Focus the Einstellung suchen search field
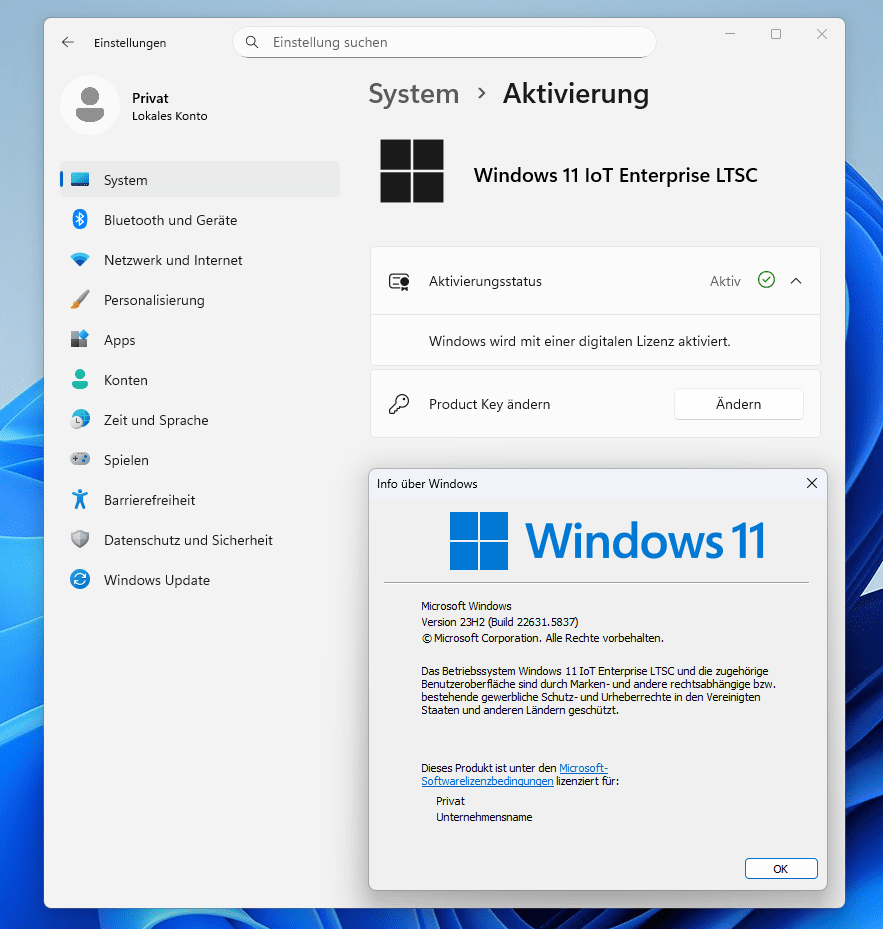 tap(444, 42)
